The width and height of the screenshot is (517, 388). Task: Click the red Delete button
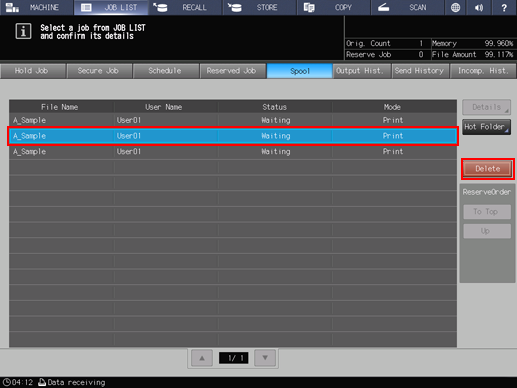[488, 169]
